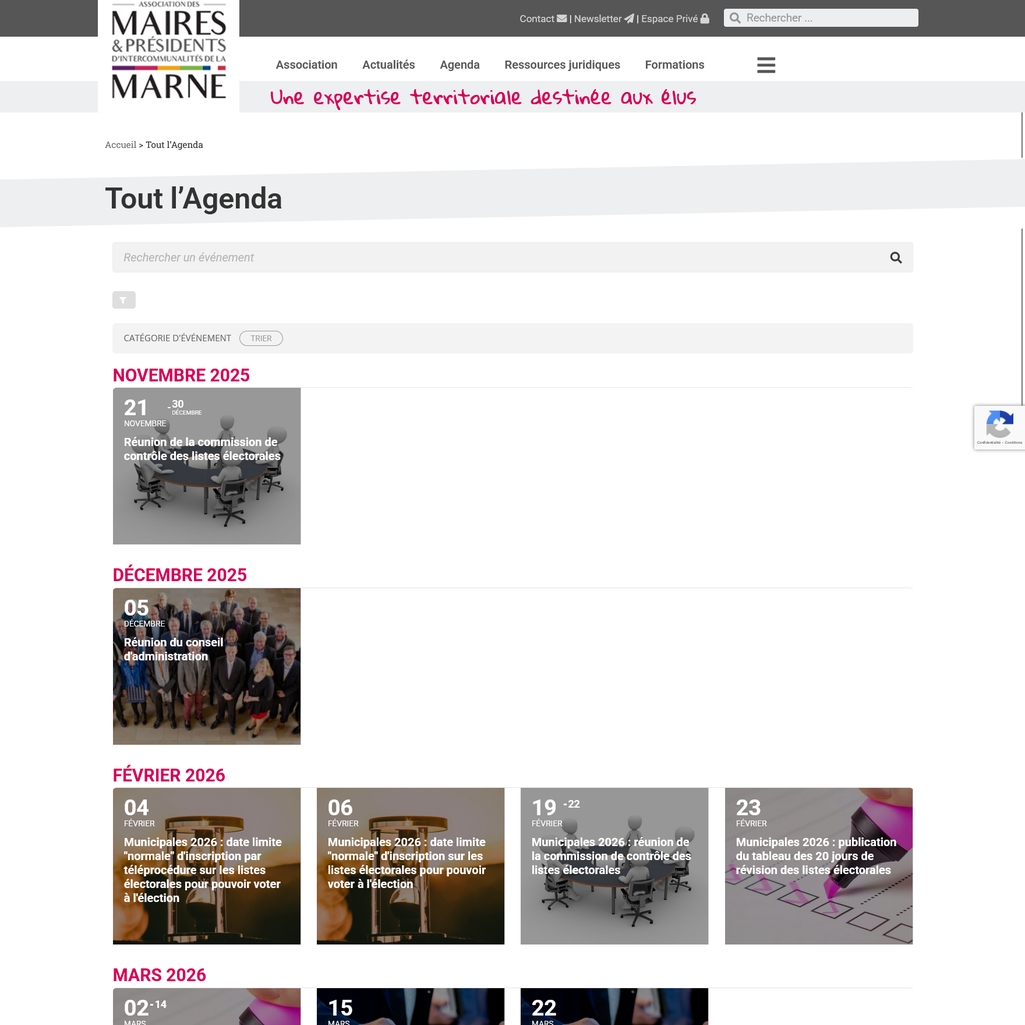Go to Accueil breadcrumb link
The width and height of the screenshot is (1025, 1025).
(120, 145)
